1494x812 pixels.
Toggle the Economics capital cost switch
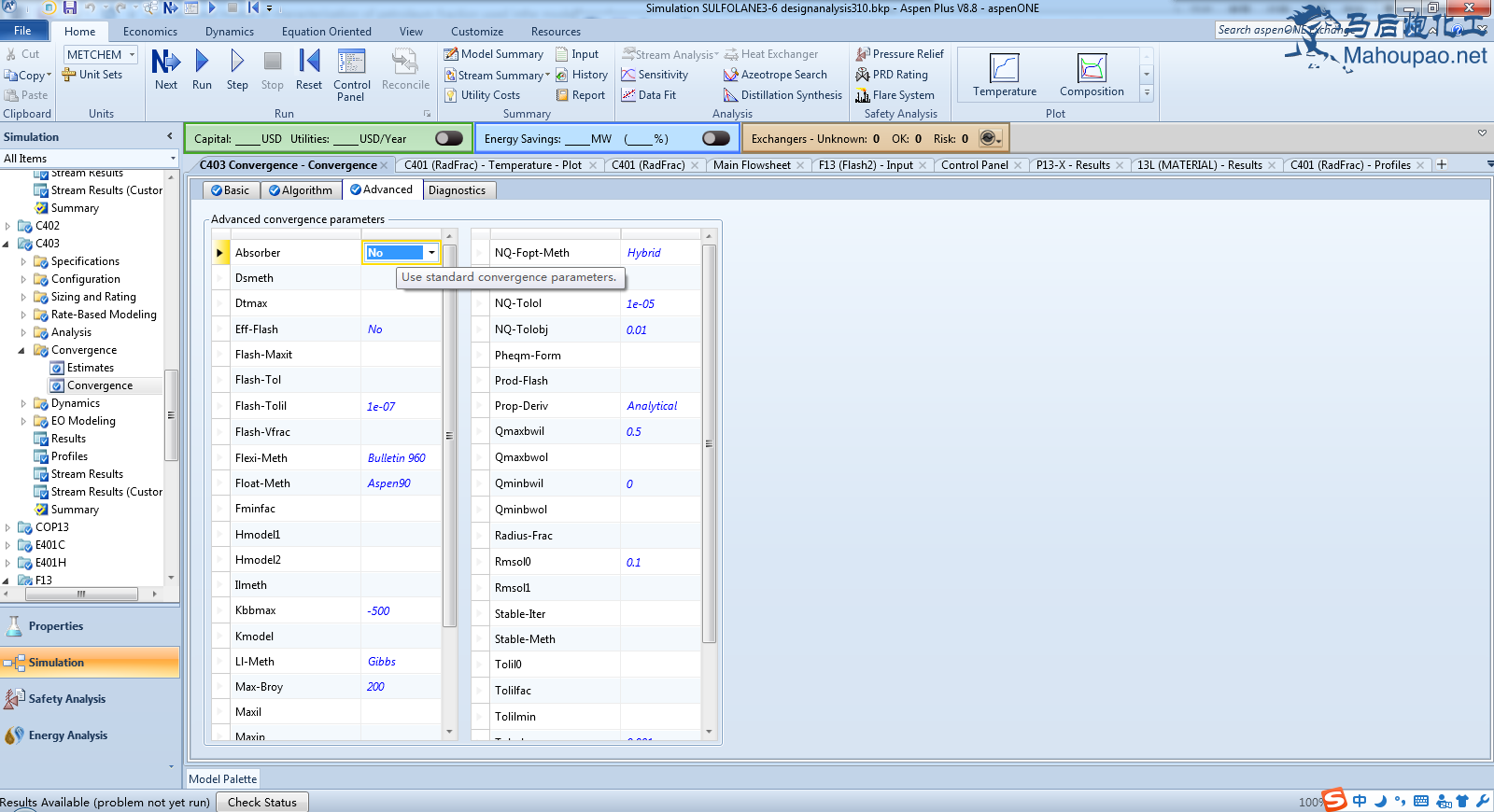pyautogui.click(x=449, y=138)
